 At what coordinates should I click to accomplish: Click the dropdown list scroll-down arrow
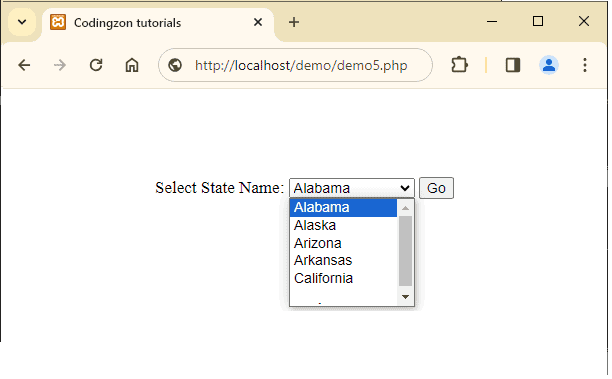[x=406, y=297]
